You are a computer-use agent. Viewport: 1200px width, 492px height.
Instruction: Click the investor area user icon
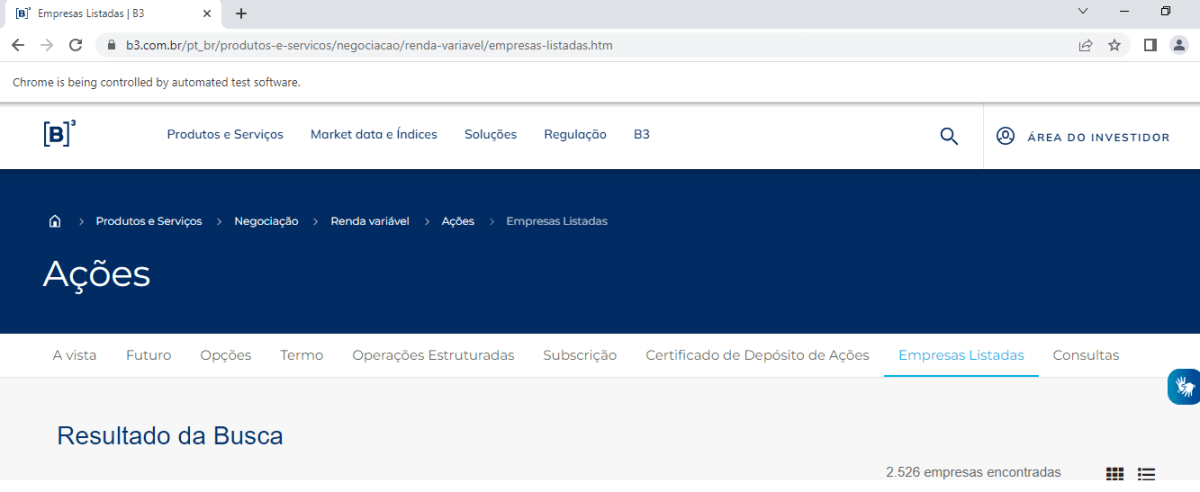[1006, 136]
